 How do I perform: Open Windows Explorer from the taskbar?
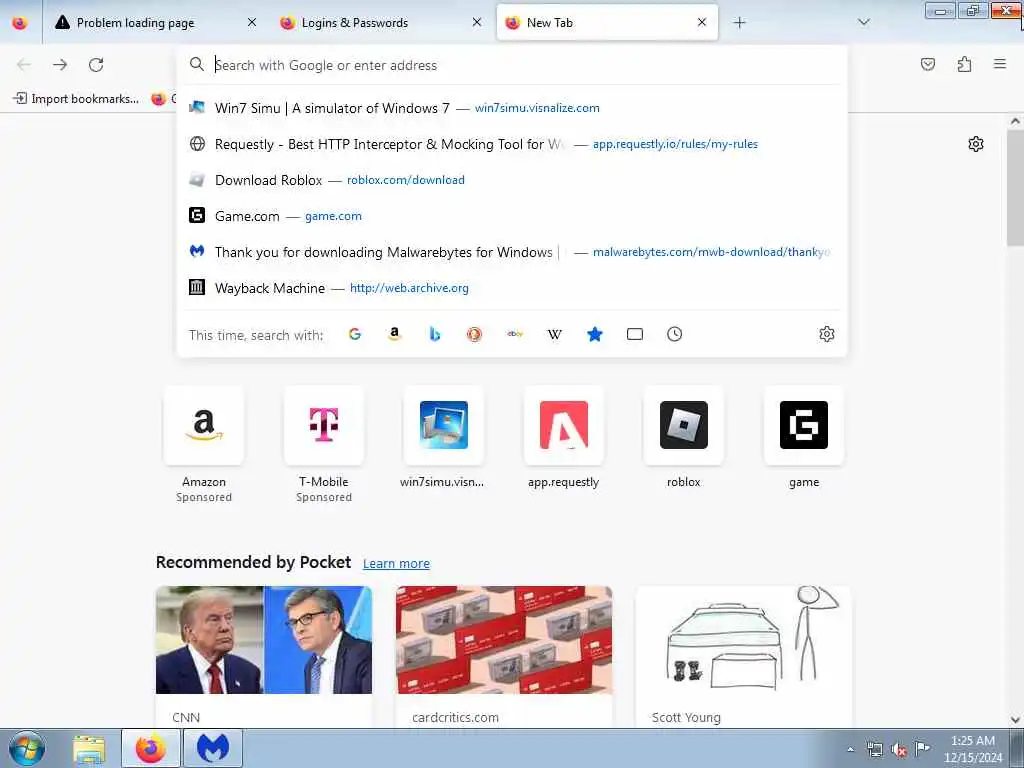click(89, 749)
